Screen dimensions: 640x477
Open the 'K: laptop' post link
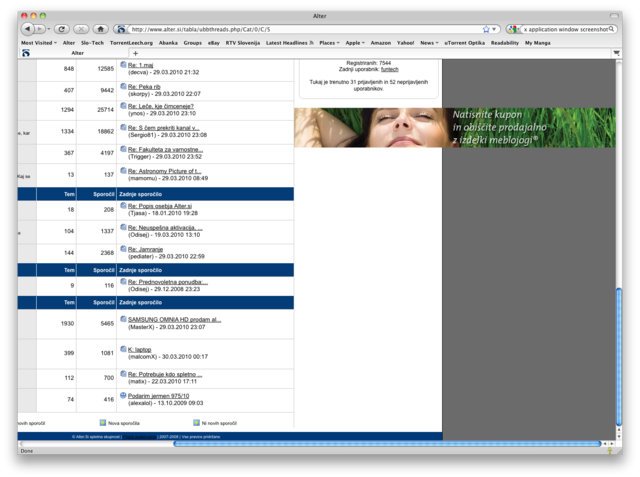tap(140, 350)
